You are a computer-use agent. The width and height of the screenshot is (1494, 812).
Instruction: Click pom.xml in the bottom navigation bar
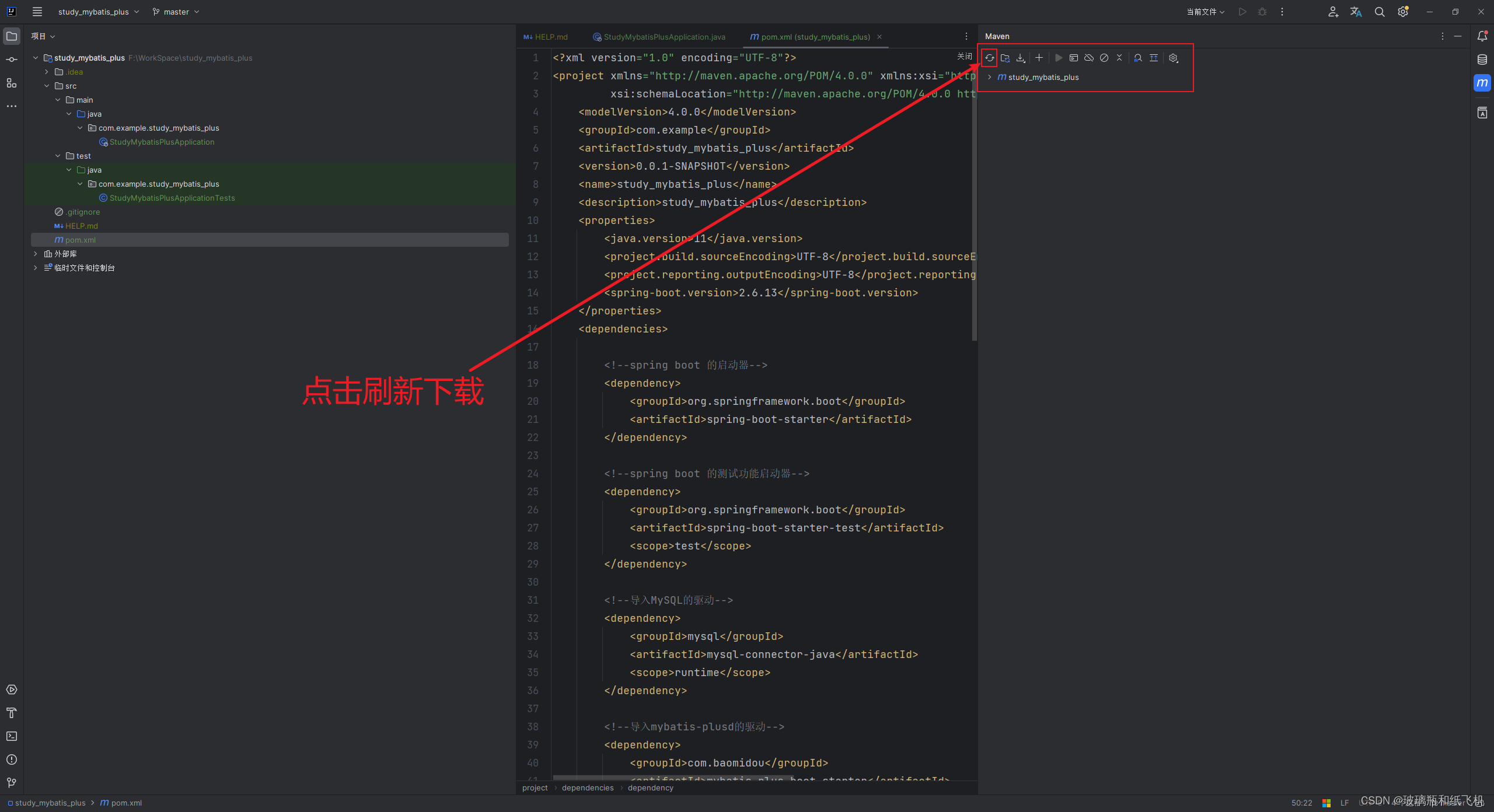121,803
